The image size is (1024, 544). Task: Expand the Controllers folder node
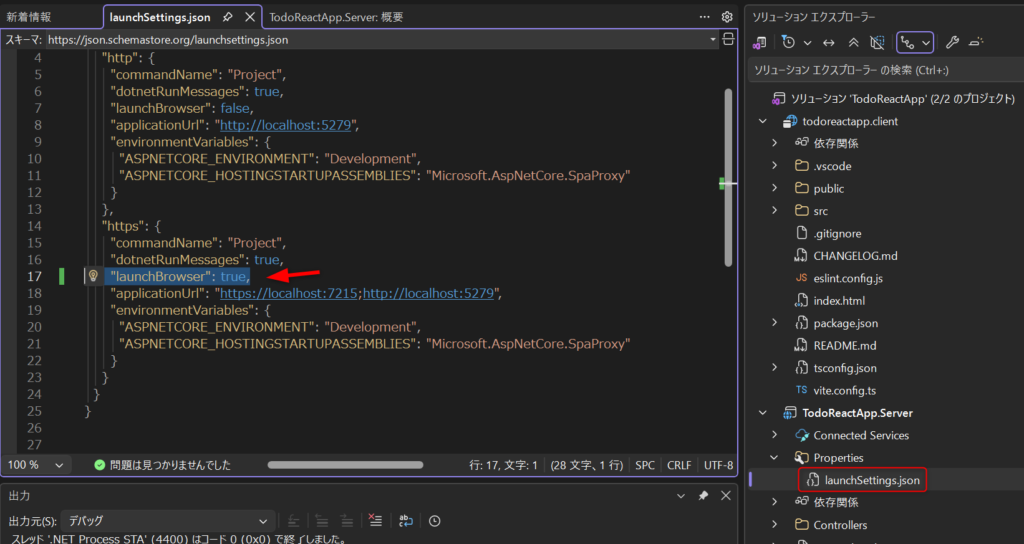click(774, 525)
